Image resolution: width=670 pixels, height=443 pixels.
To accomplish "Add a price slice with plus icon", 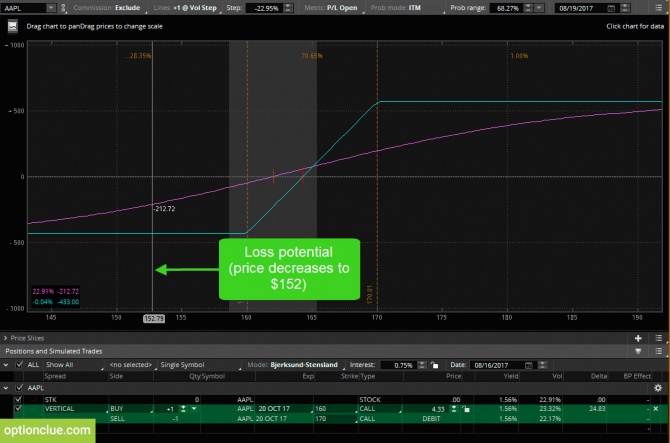I will click(638, 338).
